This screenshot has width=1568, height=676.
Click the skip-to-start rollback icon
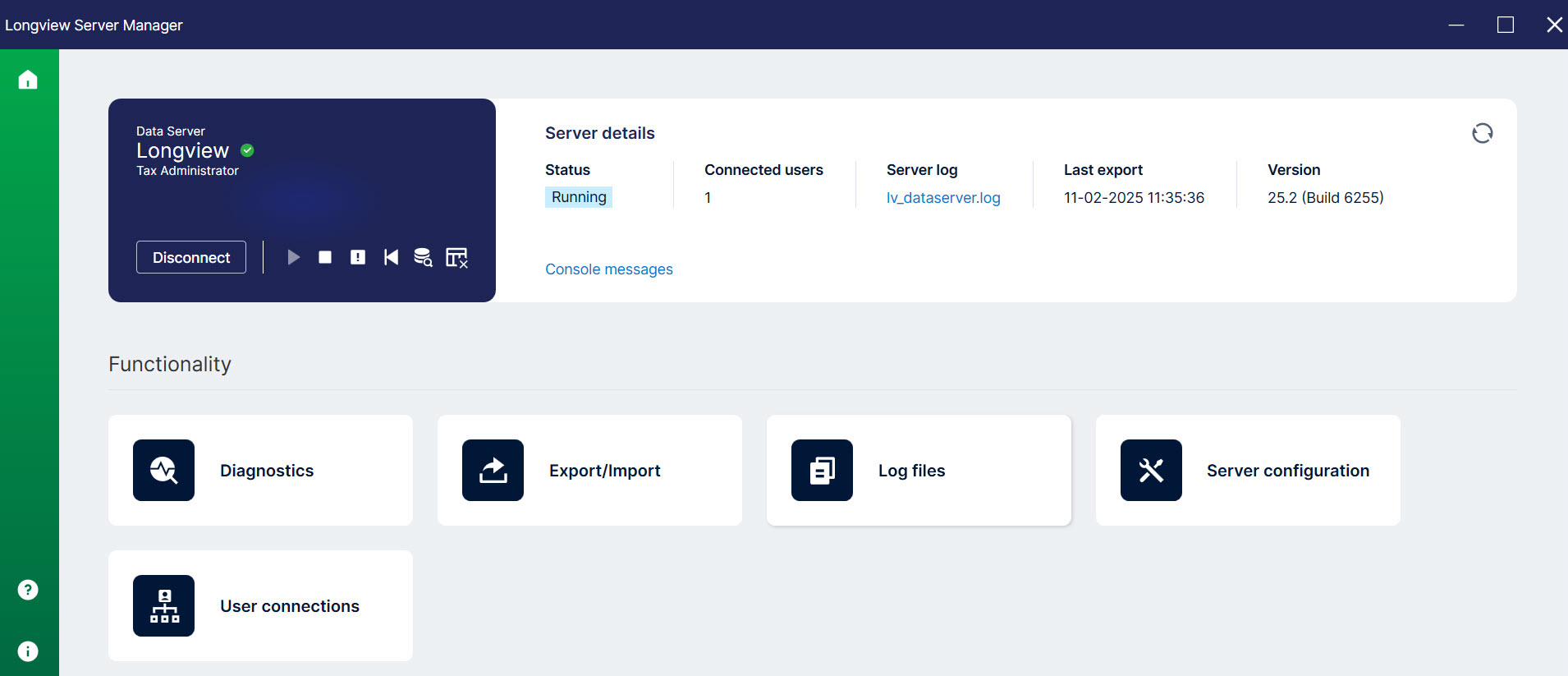(x=391, y=258)
